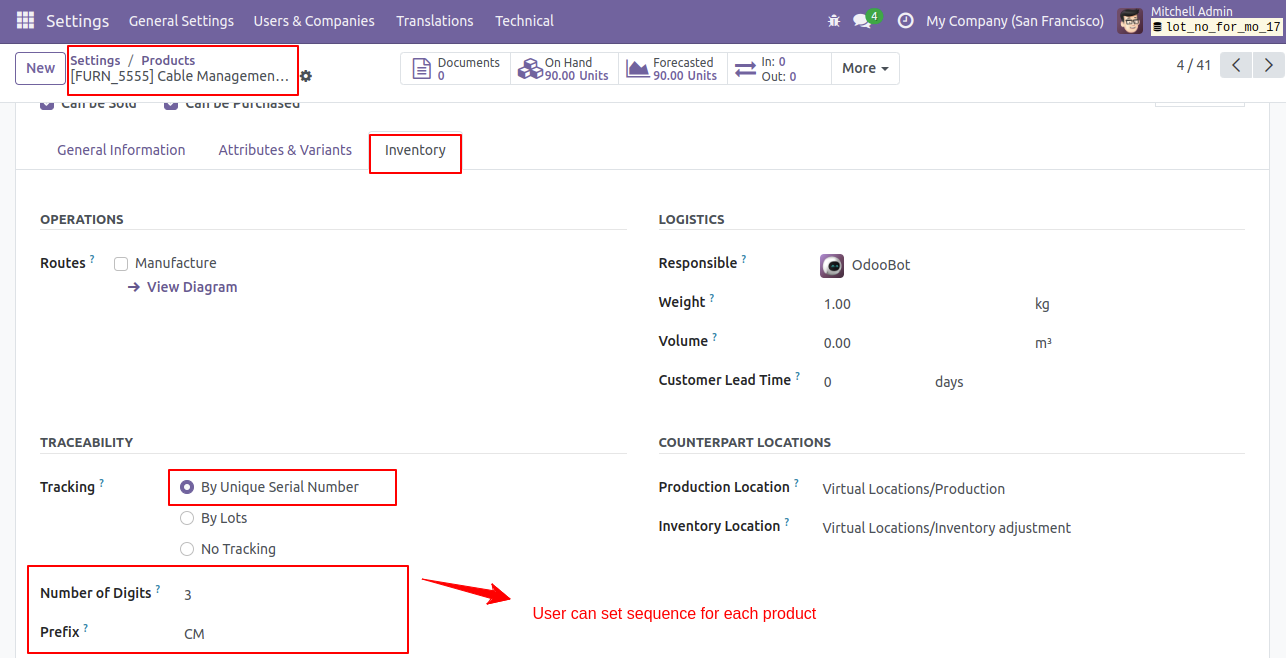
Task: Open the Technical menu
Action: tap(524, 21)
